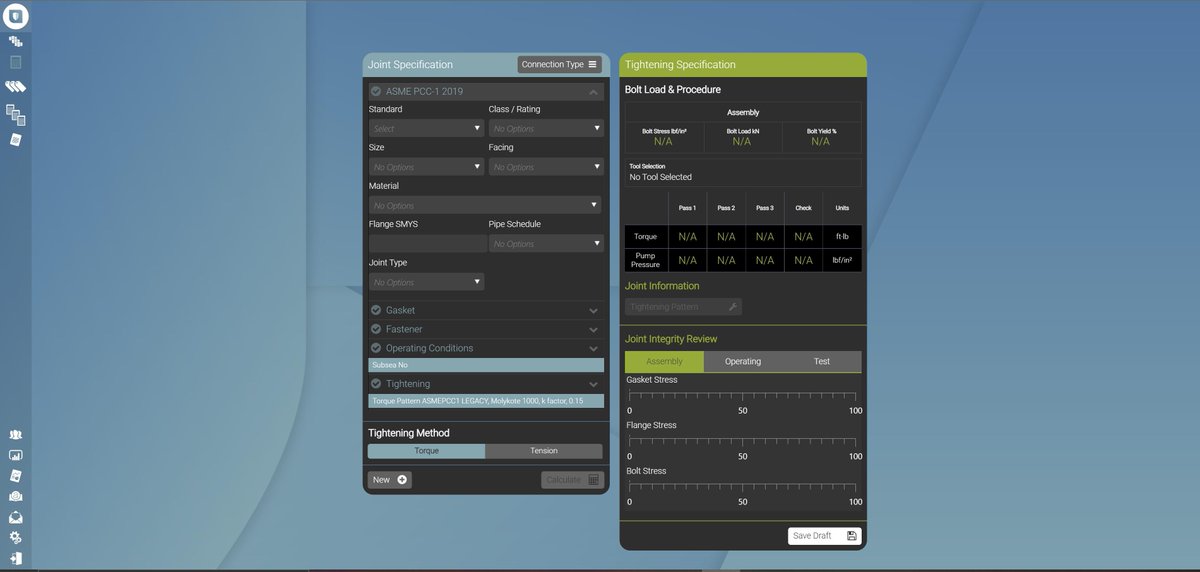Open the users group sidebar icon
This screenshot has height=572, width=1200.
(x=15, y=435)
